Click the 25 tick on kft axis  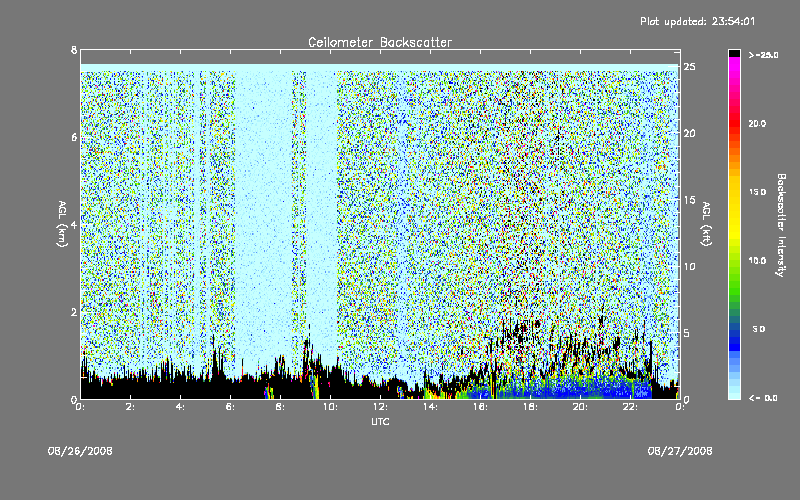coord(689,67)
